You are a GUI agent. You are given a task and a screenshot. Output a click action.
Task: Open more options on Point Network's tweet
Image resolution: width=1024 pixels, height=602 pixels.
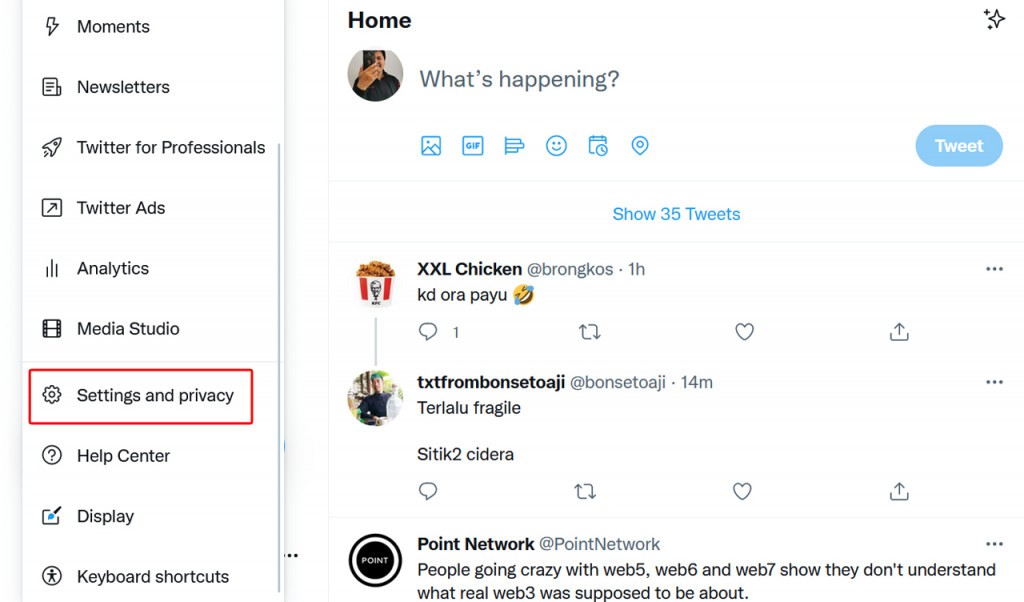[x=994, y=543]
